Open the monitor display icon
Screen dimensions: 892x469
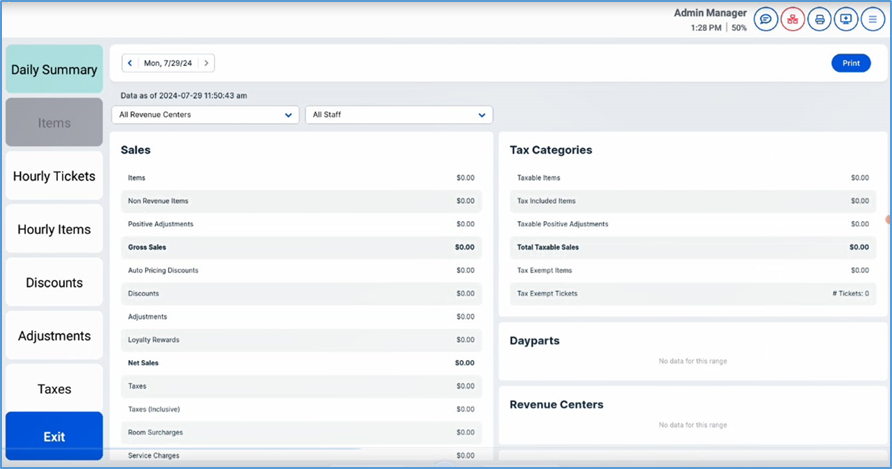tap(847, 19)
